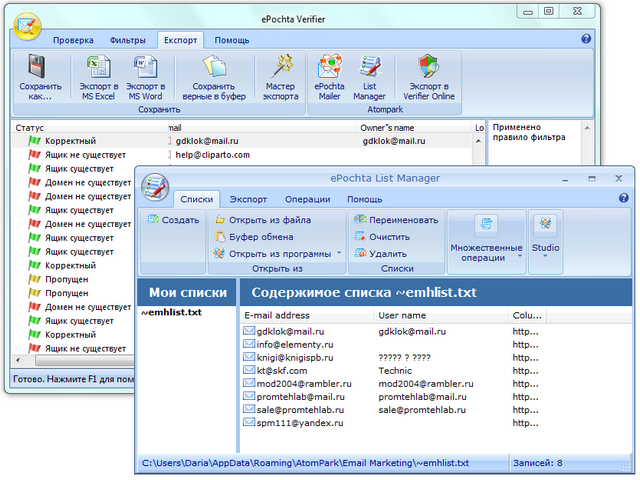
Task: Open Операции tab in List Manager
Action: click(x=308, y=200)
